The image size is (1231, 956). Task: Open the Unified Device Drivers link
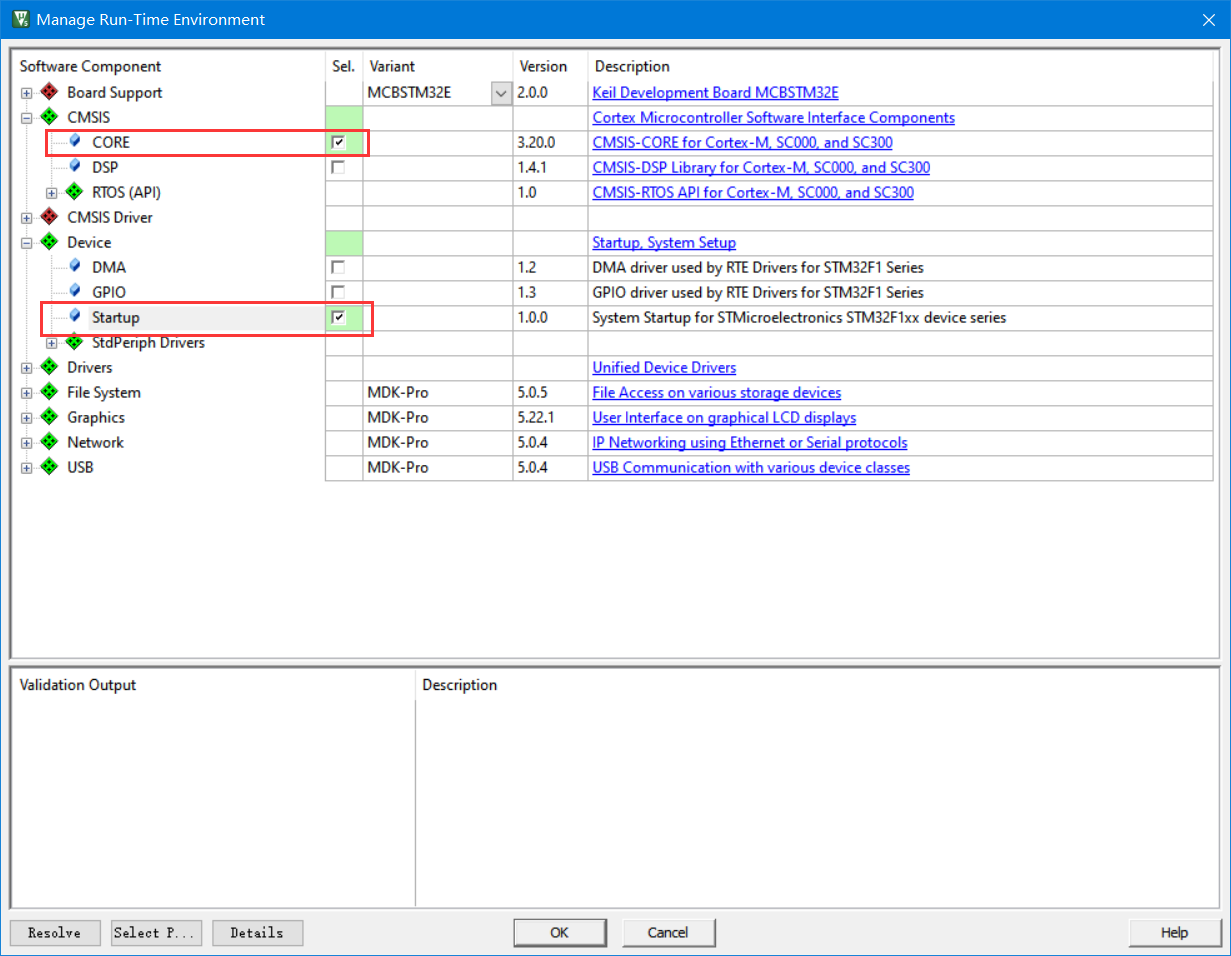click(x=664, y=367)
